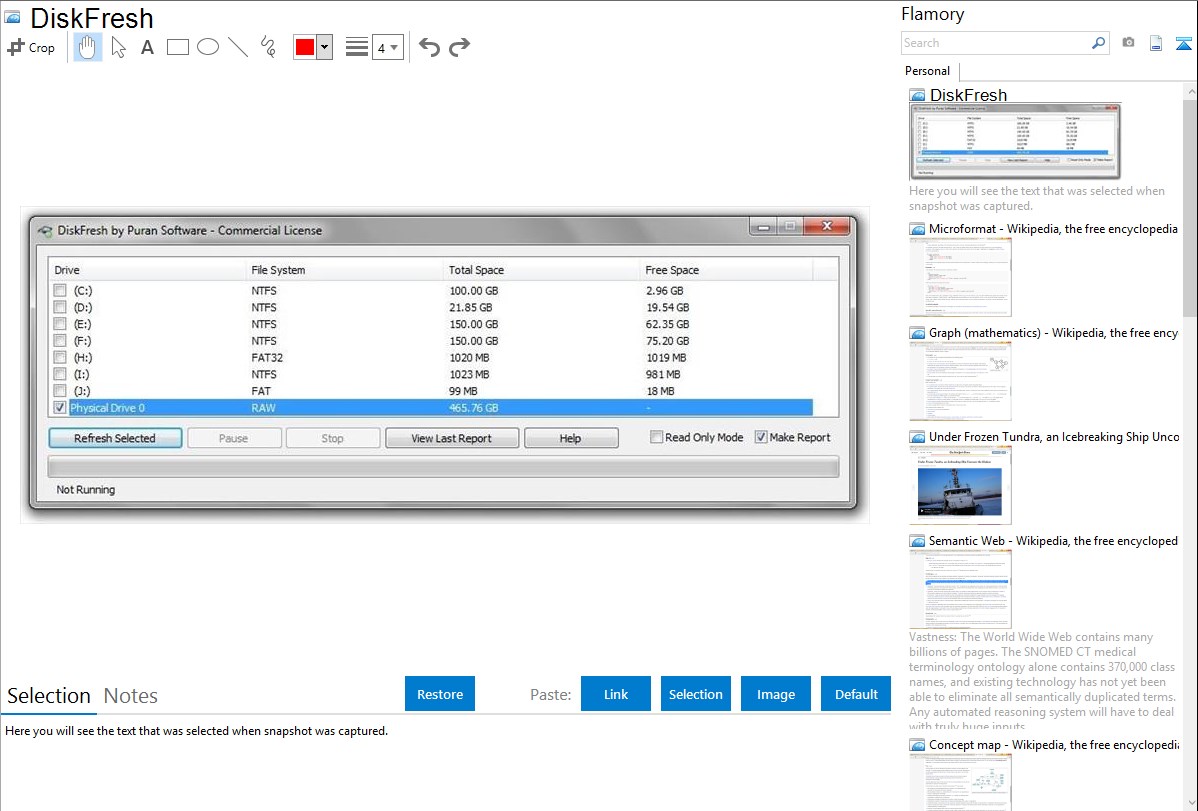The height and width of the screenshot is (811, 1198).
Task: Choose the arrow pointer tool
Action: pos(118,47)
